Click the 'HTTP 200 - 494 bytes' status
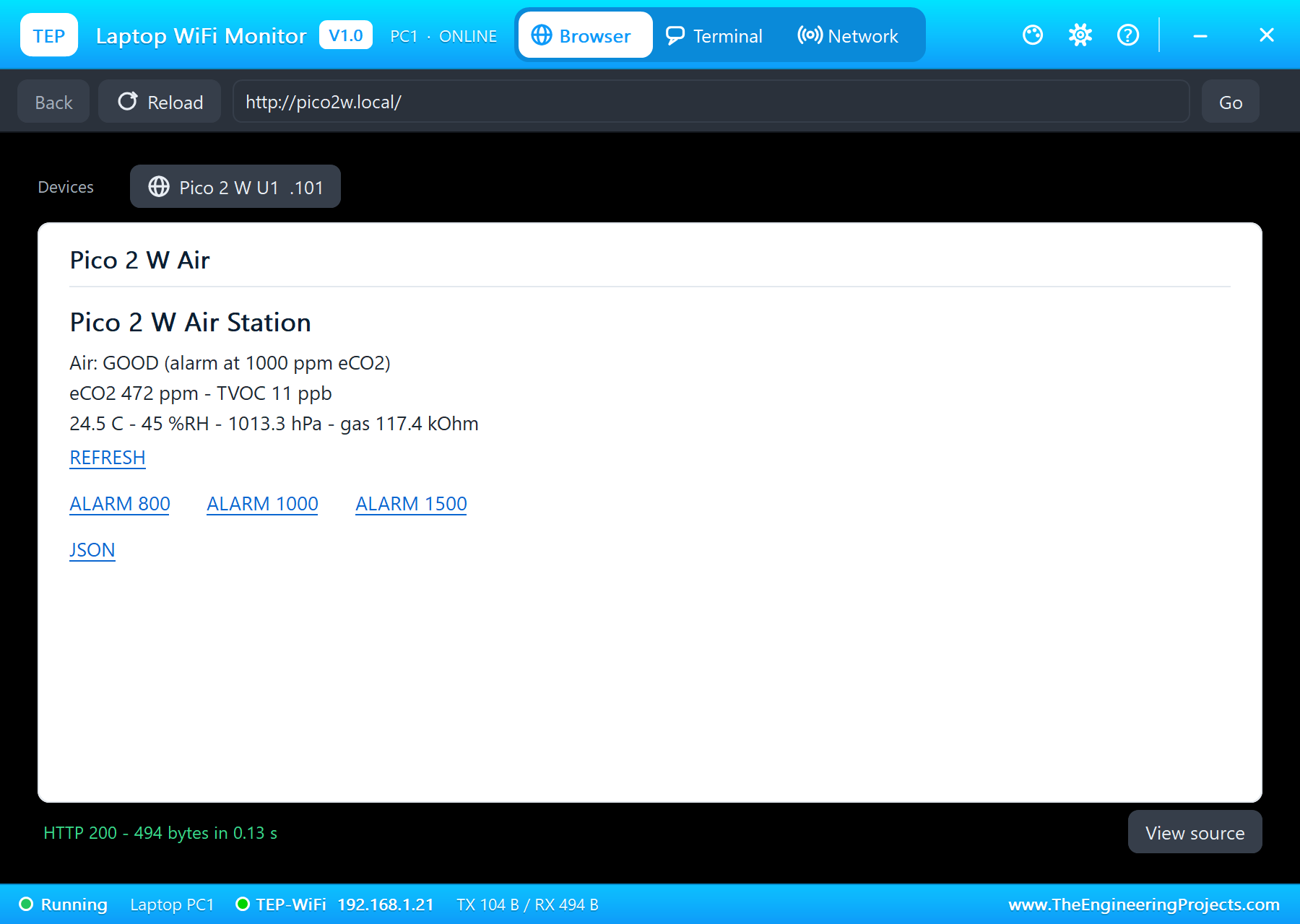This screenshot has width=1300, height=924. point(160,832)
